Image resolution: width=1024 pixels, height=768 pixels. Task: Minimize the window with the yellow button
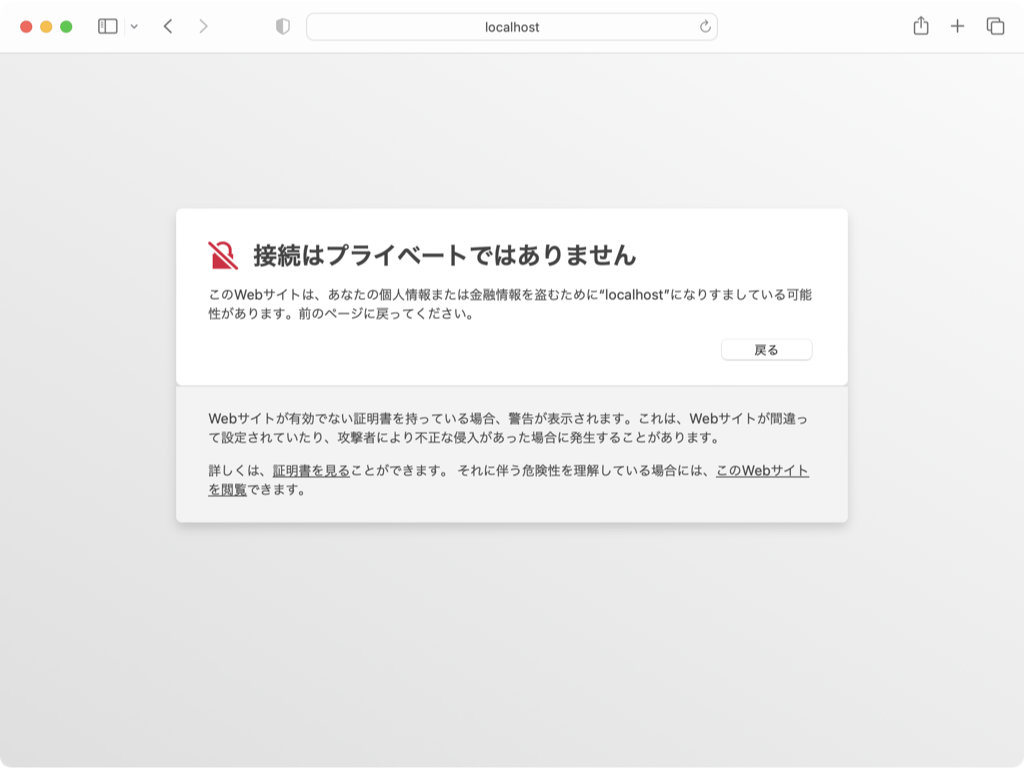coord(46,27)
